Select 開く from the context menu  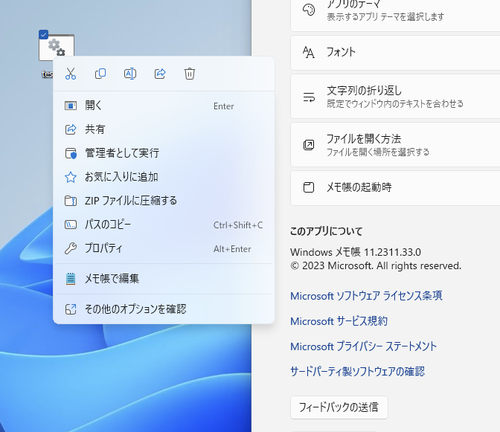click(163, 106)
